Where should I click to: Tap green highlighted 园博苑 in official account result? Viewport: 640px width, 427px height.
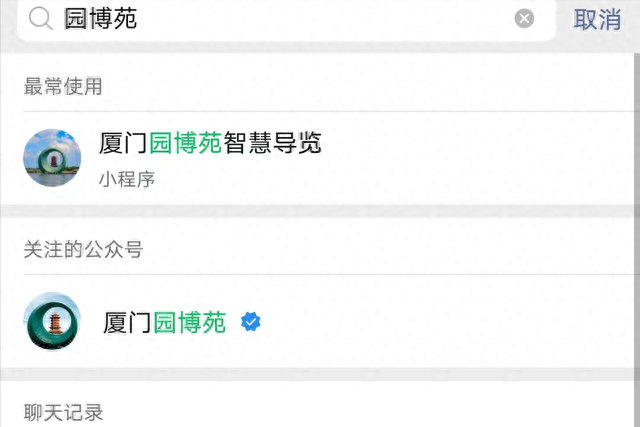tap(189, 322)
